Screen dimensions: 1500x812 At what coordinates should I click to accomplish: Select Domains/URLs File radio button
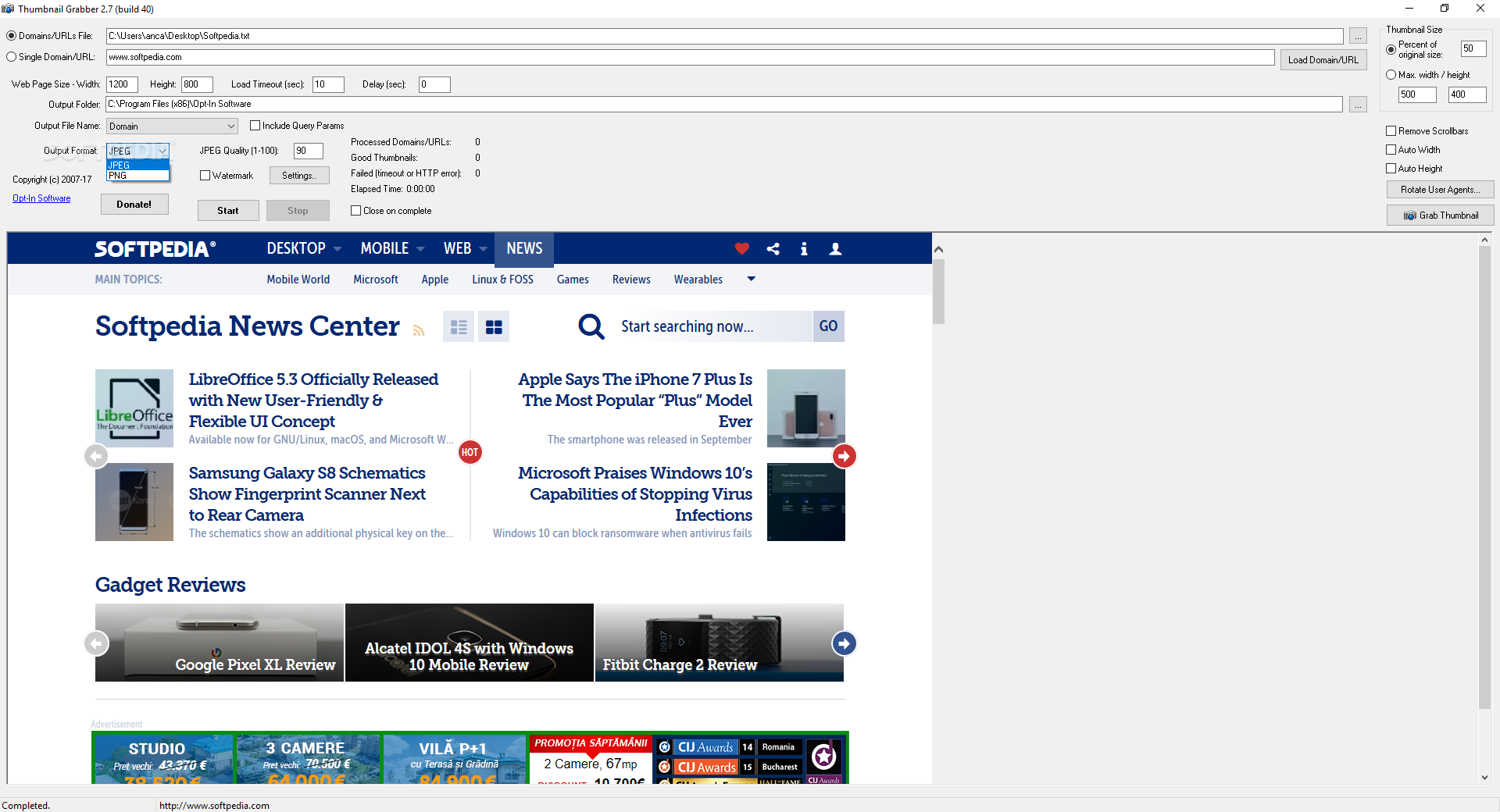(11, 36)
